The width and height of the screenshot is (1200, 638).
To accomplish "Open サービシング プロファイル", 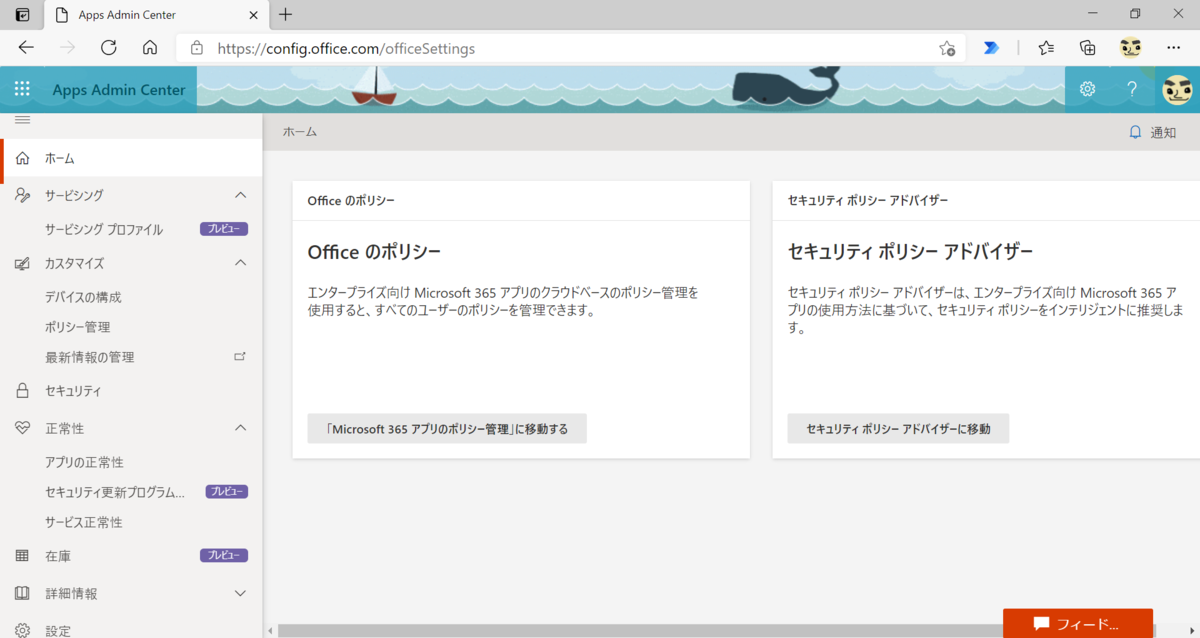I will (104, 229).
